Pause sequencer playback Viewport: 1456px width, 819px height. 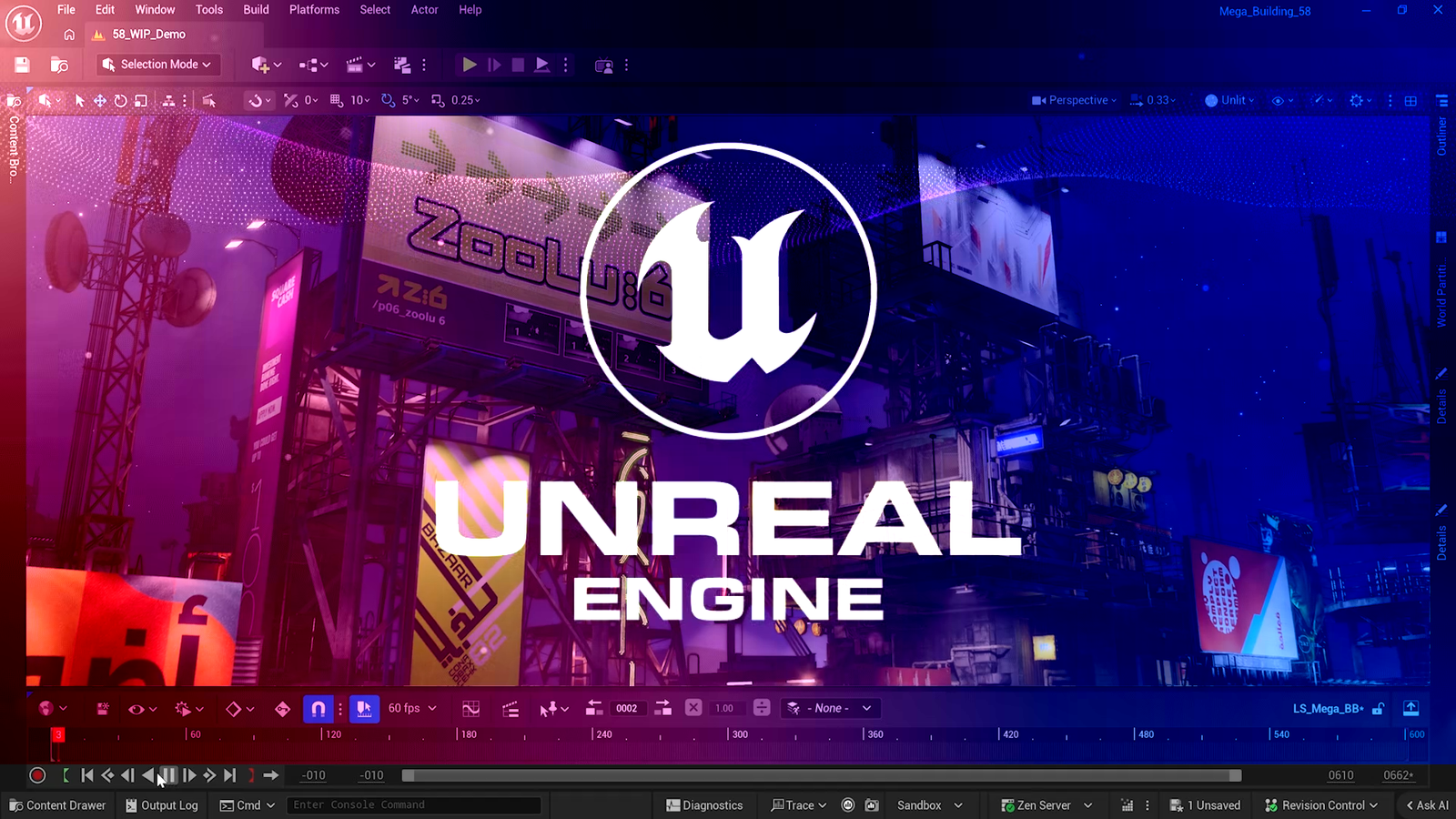[168, 775]
